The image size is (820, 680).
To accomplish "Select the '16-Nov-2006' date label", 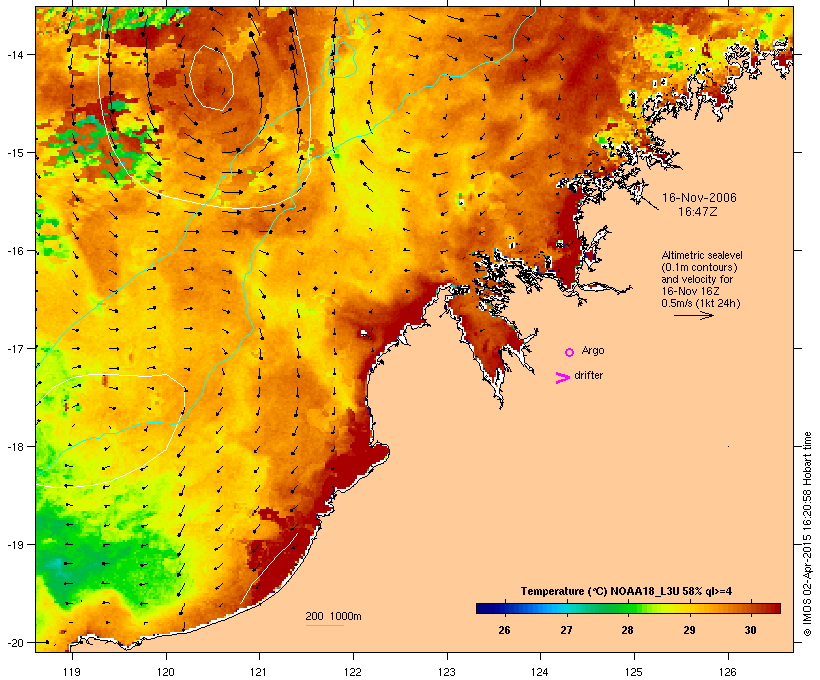I will (699, 198).
